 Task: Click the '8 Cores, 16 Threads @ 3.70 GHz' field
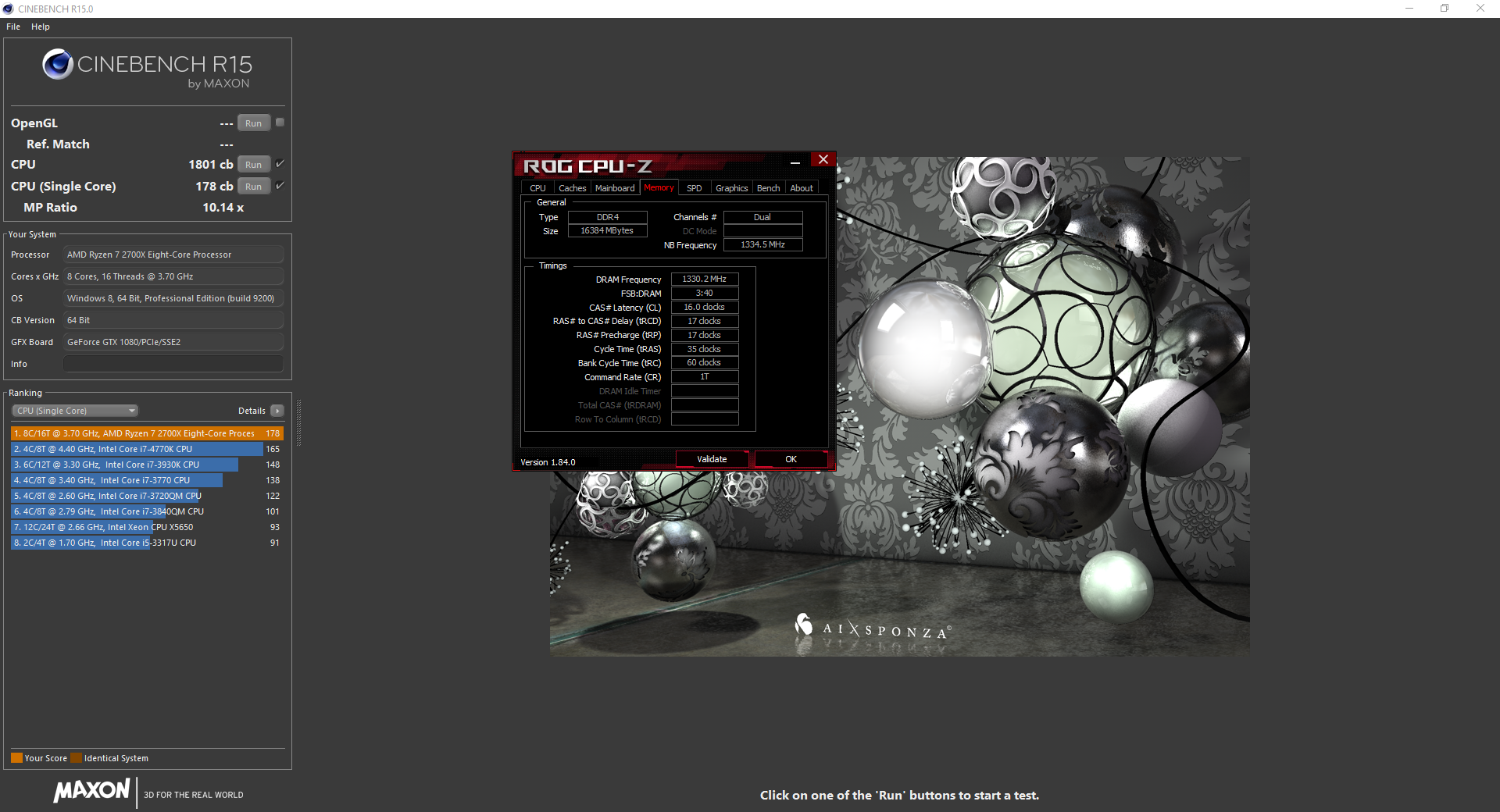point(173,276)
